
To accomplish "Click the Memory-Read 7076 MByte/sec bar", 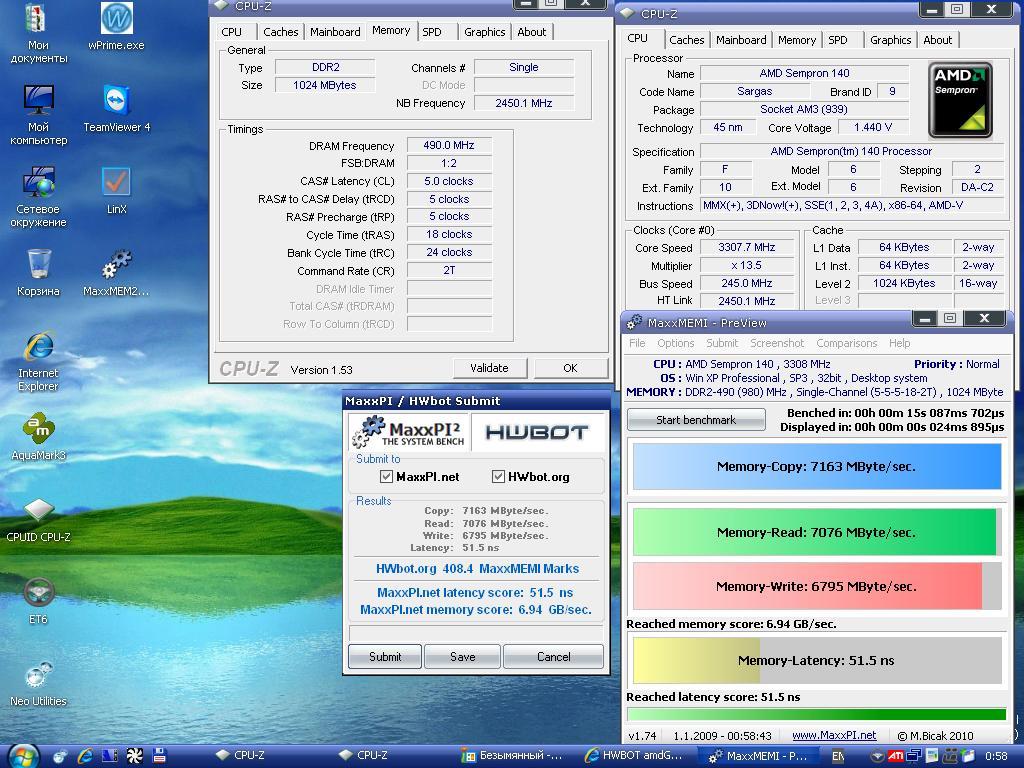I will (x=816, y=532).
